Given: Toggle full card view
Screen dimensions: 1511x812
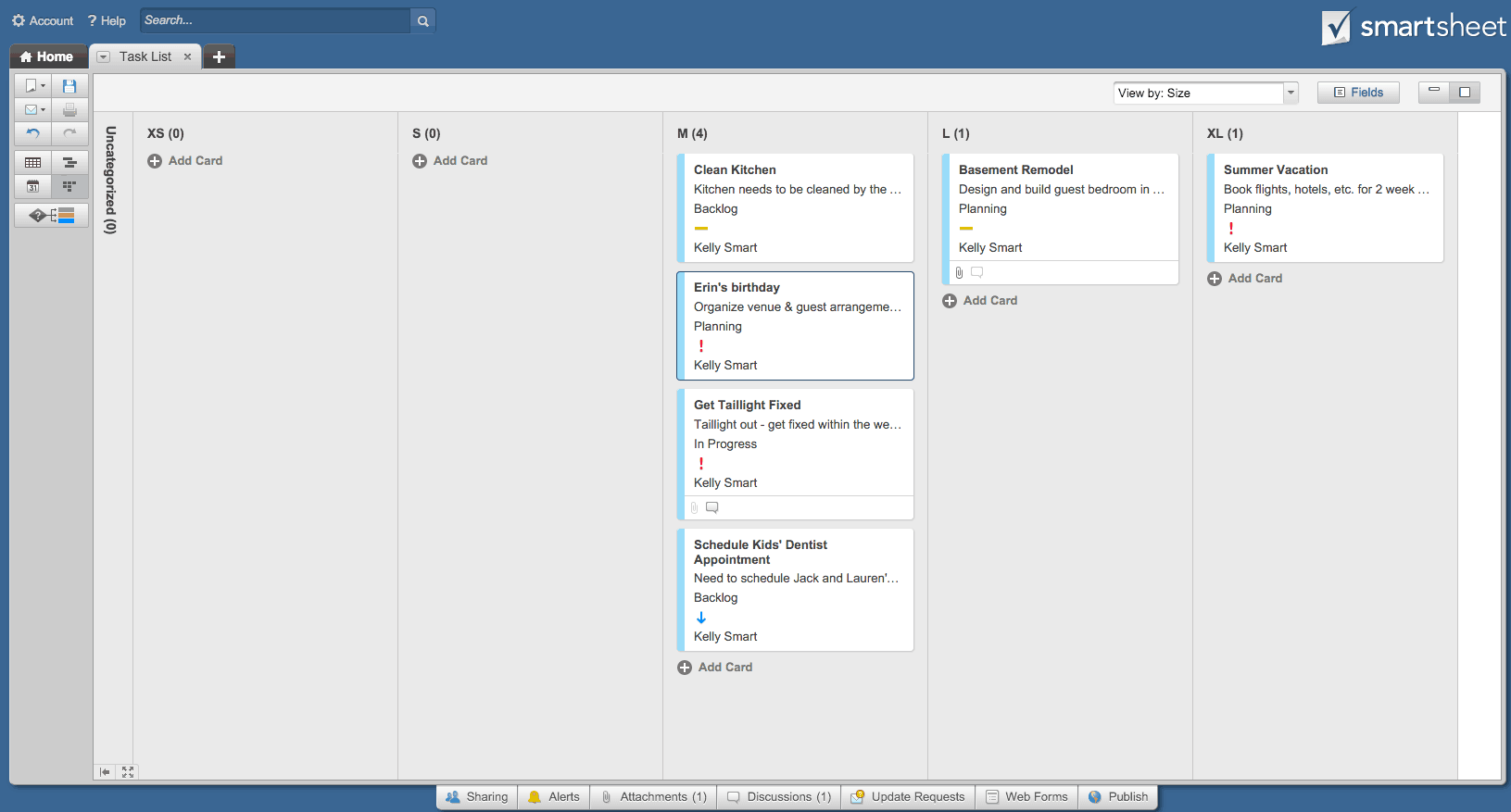Looking at the screenshot, I should 1465,93.
